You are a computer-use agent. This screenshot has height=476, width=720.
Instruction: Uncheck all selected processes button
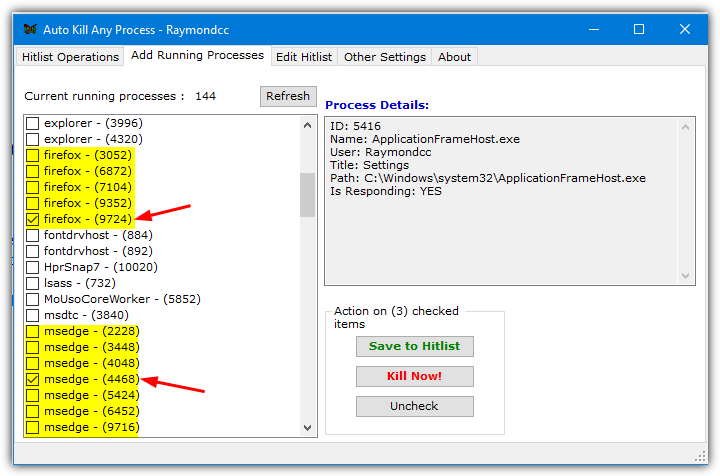click(415, 406)
